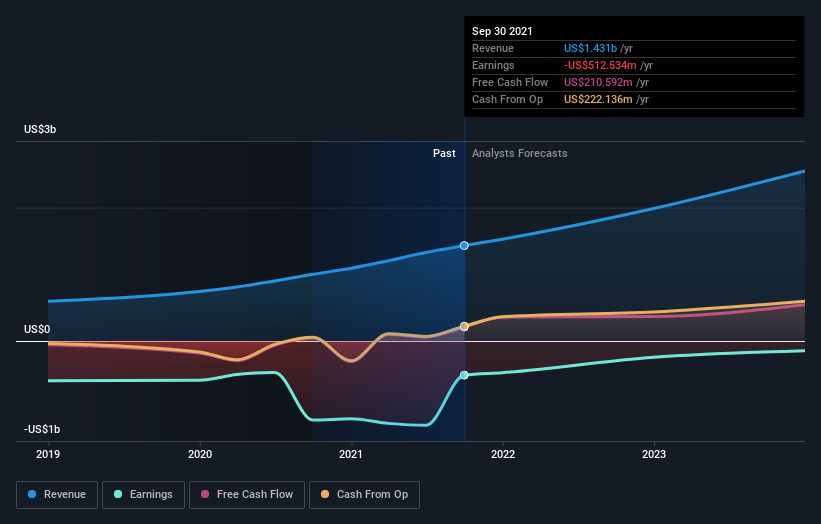
Task: Click the 'Analysts Forecasts' label
Action: pyautogui.click(x=519, y=153)
